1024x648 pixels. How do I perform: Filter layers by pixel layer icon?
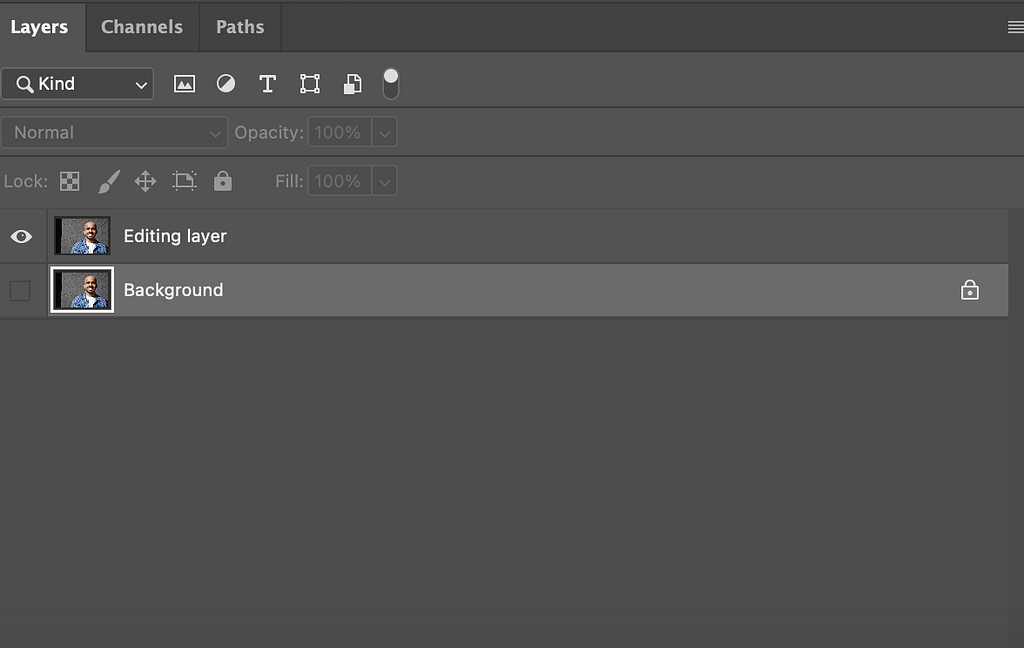pyautogui.click(x=184, y=84)
